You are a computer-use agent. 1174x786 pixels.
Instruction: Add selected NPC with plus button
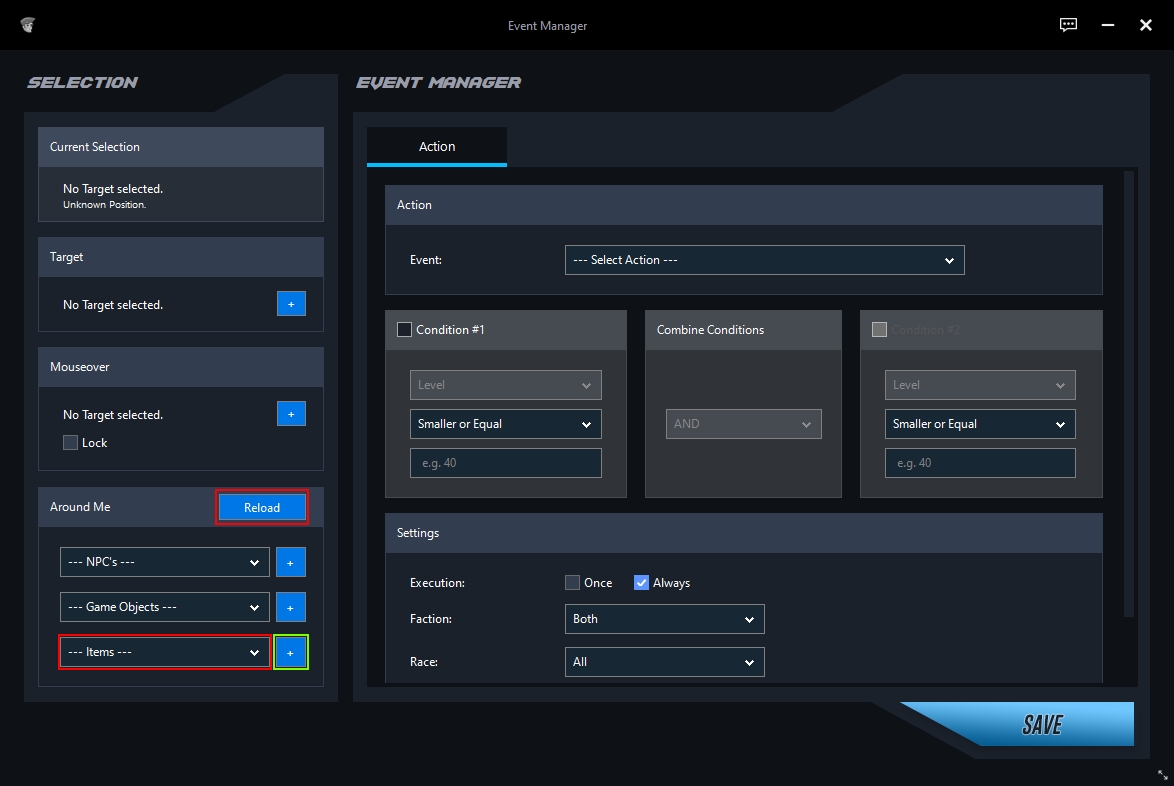[x=291, y=562]
